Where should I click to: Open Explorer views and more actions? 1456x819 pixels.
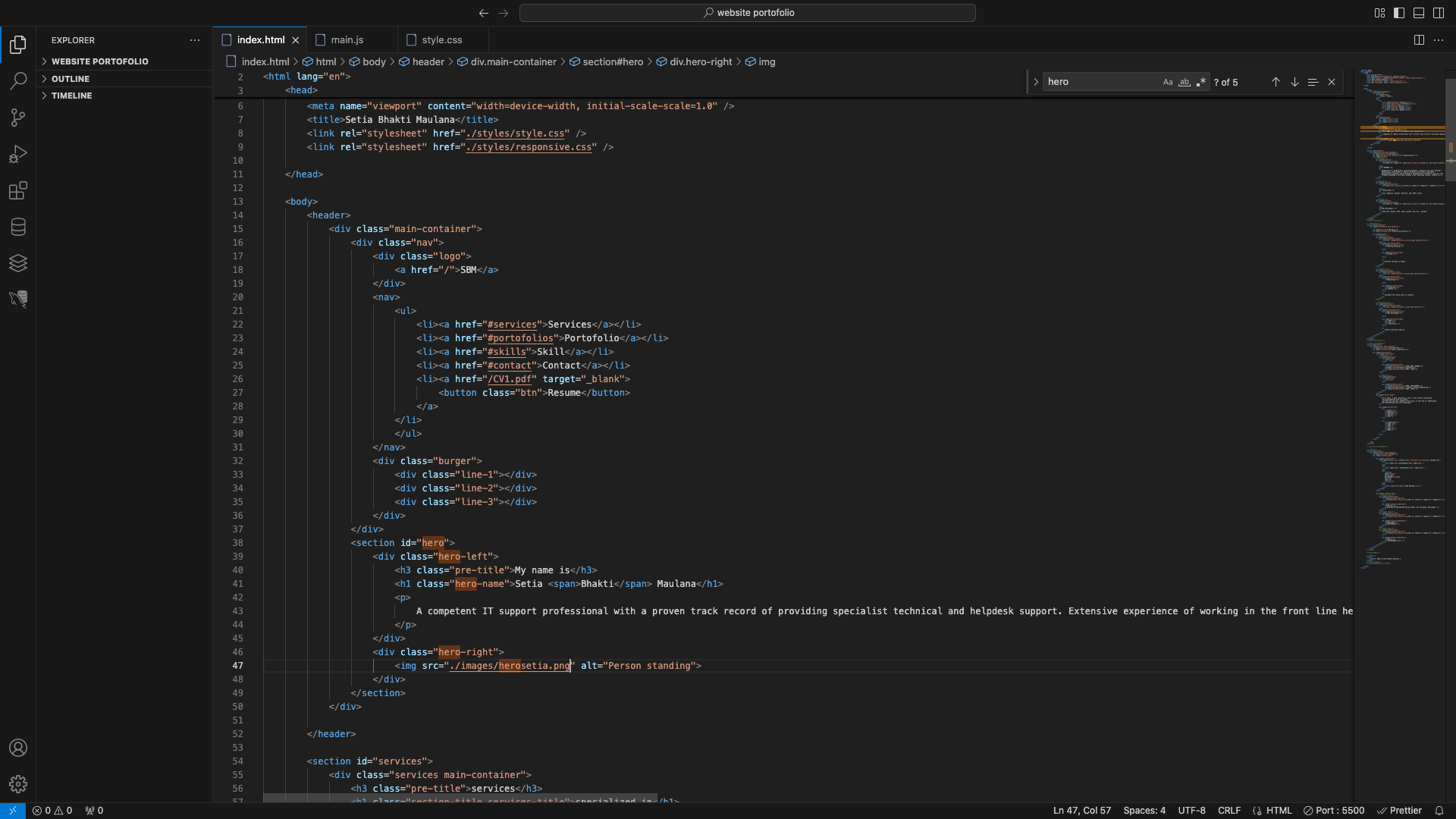pyautogui.click(x=195, y=40)
